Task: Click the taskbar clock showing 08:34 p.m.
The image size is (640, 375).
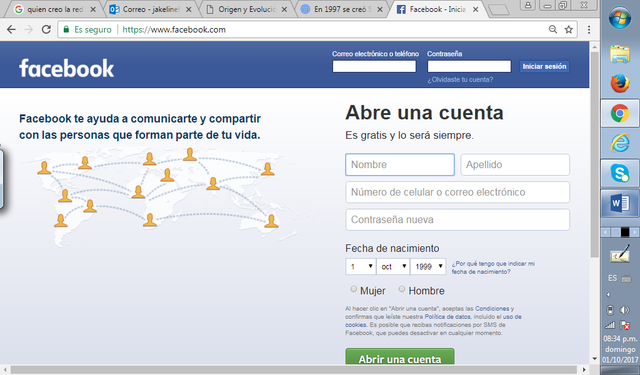Action: coord(620,339)
